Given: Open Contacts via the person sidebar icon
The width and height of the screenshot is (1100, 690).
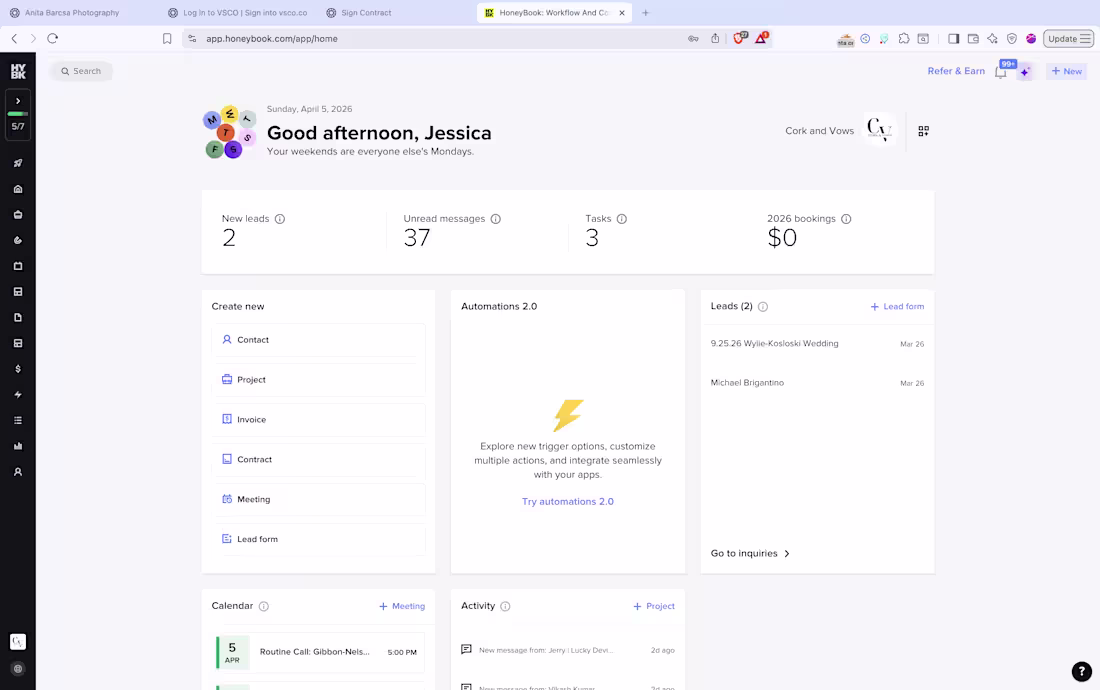Looking at the screenshot, I should coord(18,472).
